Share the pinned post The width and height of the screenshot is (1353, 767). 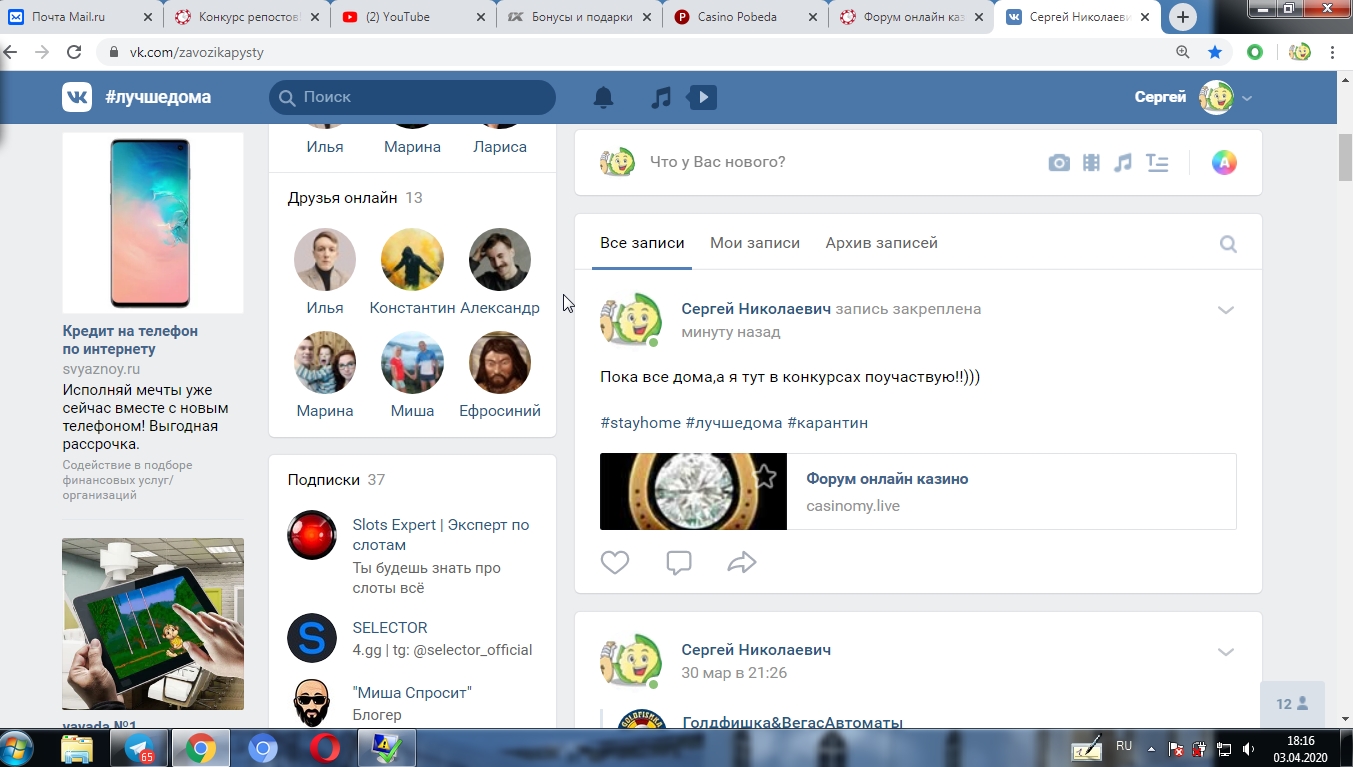742,563
